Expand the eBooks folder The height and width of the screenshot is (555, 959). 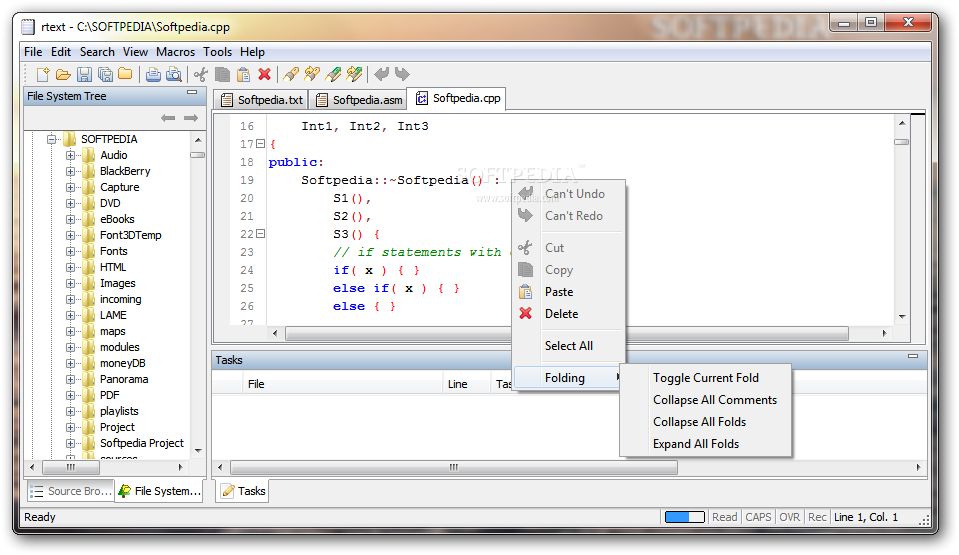click(70, 219)
